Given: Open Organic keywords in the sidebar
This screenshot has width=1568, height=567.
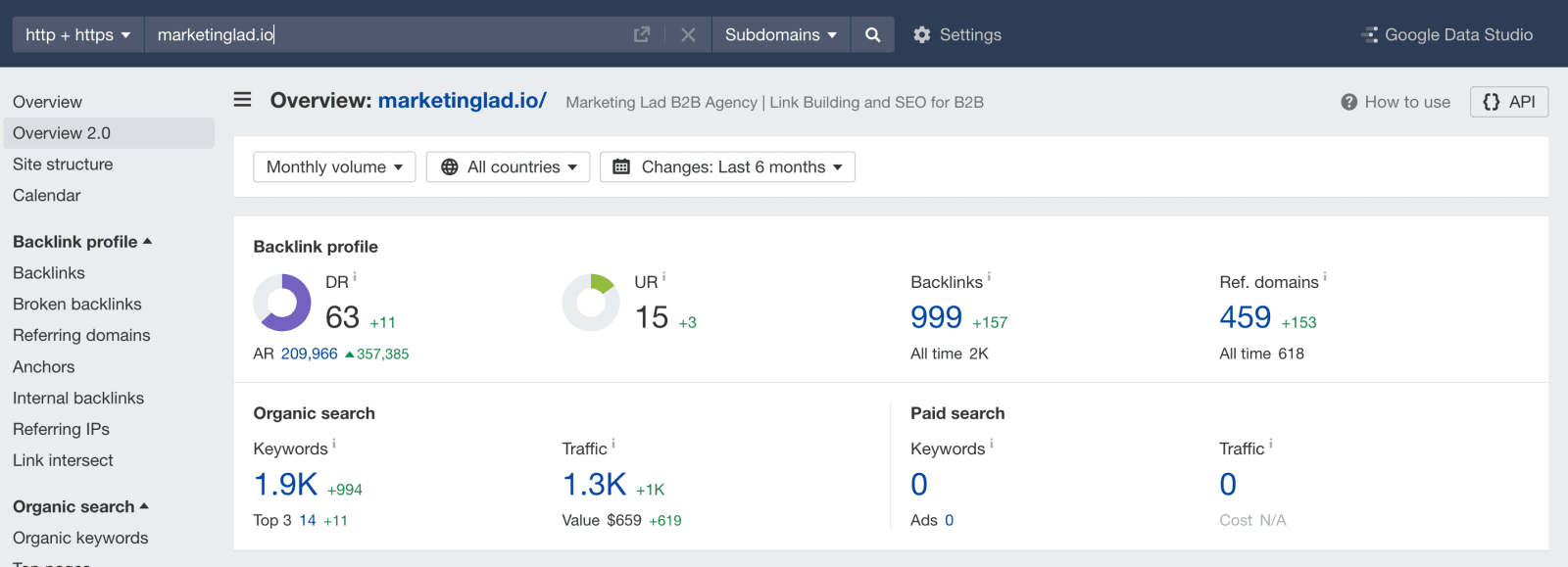Looking at the screenshot, I should 80,538.
